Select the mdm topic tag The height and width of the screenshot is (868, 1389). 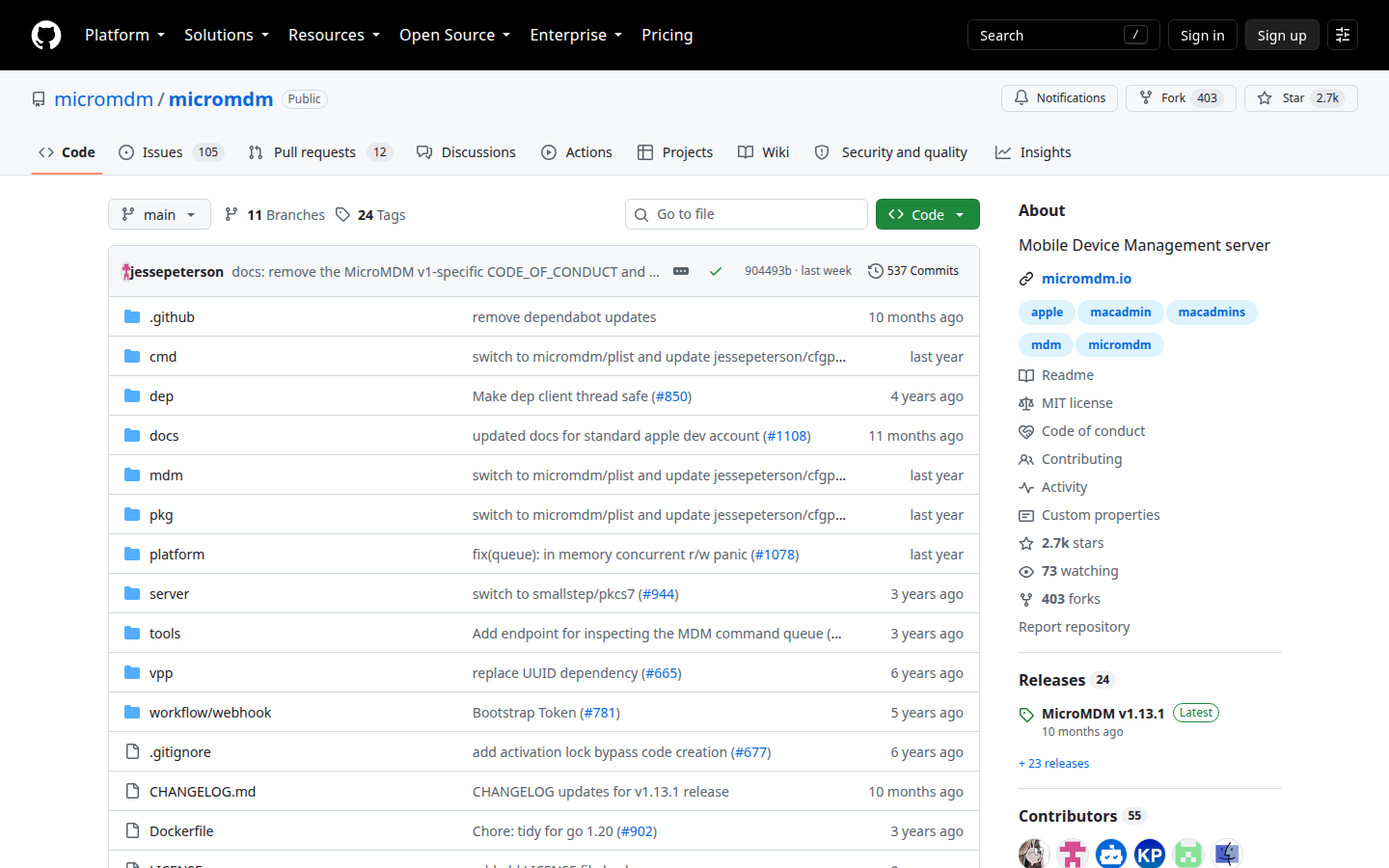pyautogui.click(x=1046, y=345)
